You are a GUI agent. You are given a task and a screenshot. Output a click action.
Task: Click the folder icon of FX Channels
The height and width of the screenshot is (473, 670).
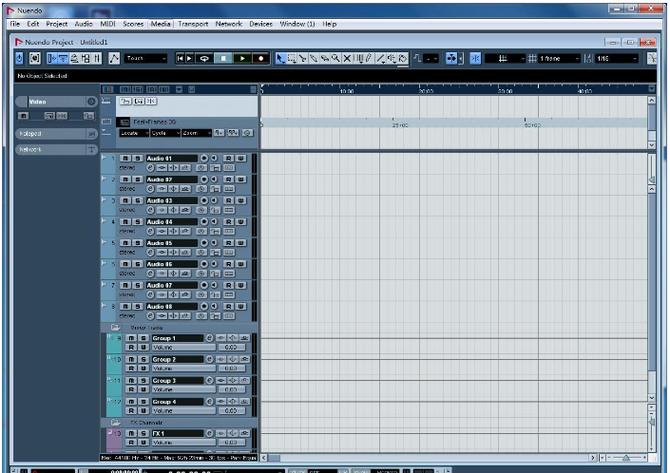click(115, 423)
